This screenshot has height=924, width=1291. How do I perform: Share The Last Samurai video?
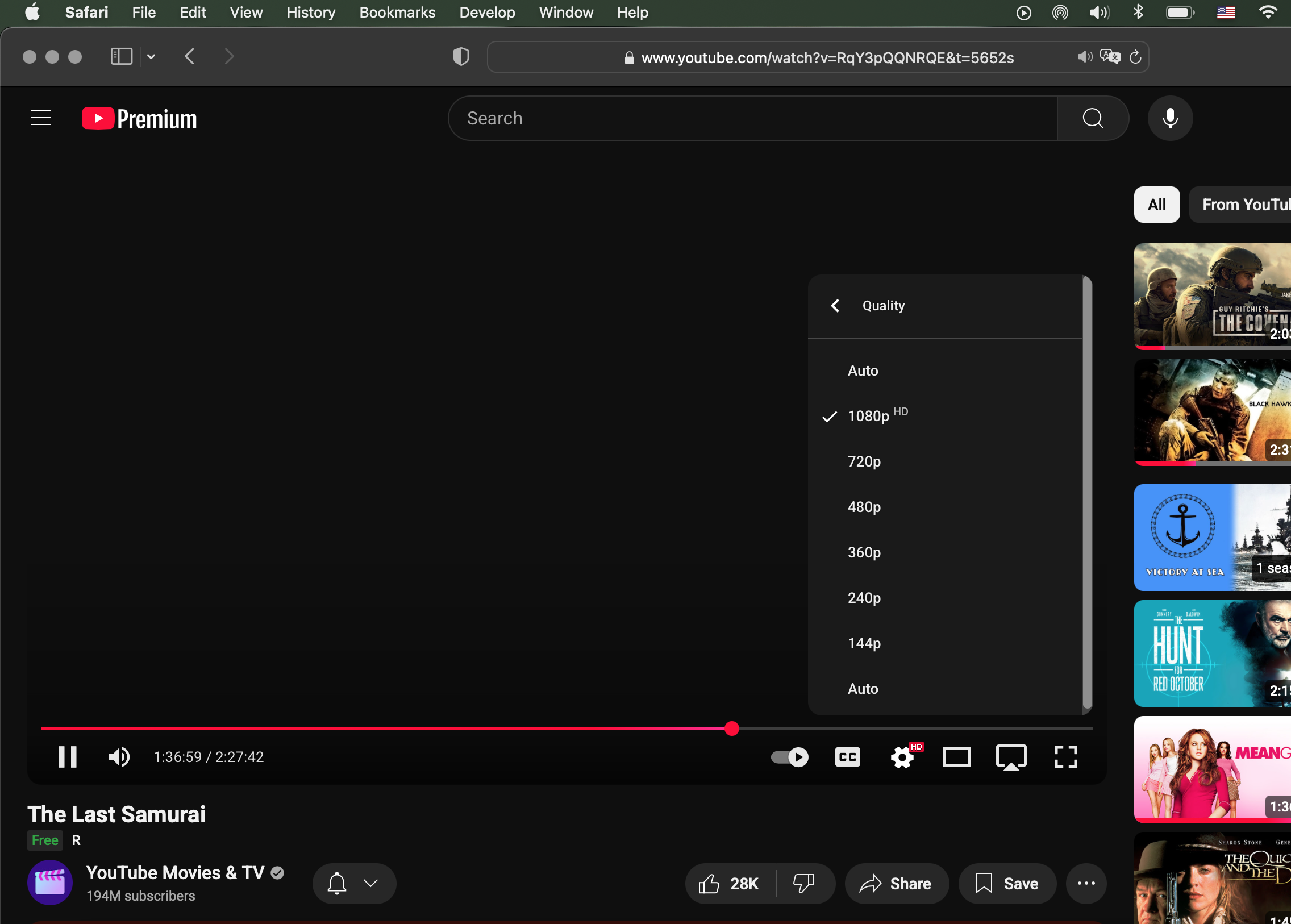896,884
